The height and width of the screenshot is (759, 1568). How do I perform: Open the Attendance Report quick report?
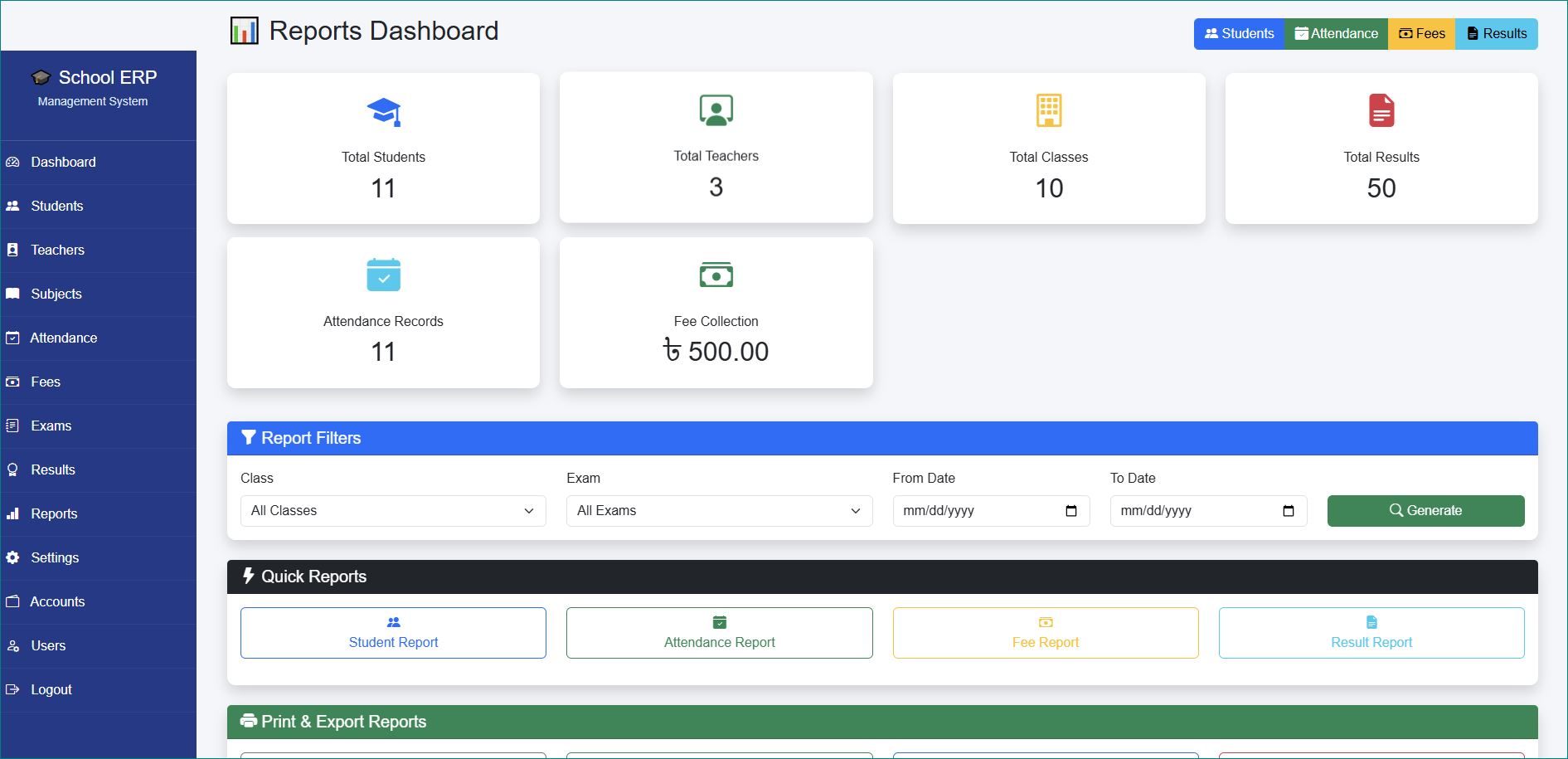720,633
